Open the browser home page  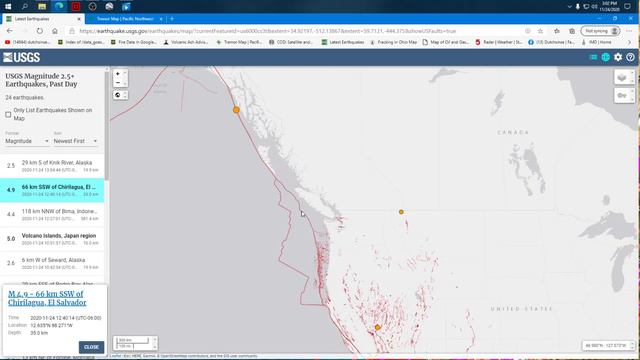pos(55,31)
